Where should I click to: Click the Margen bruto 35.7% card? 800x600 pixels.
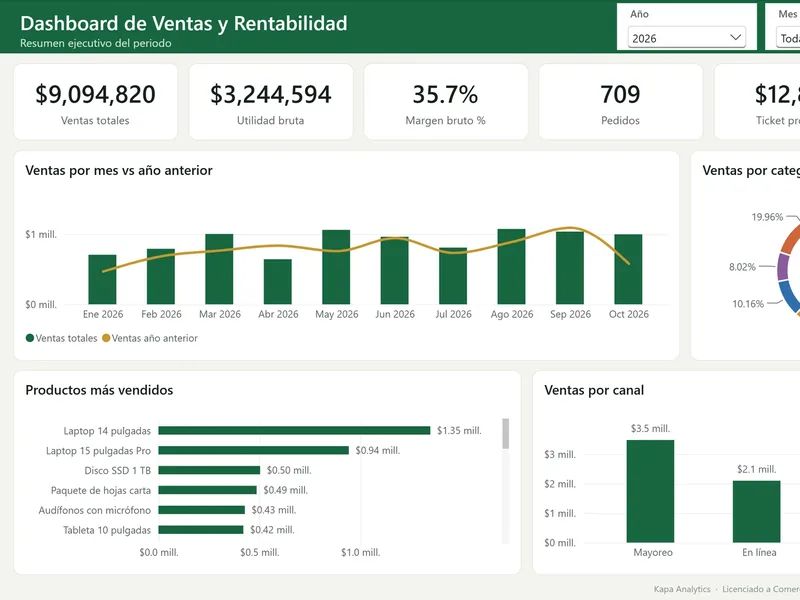click(x=445, y=102)
